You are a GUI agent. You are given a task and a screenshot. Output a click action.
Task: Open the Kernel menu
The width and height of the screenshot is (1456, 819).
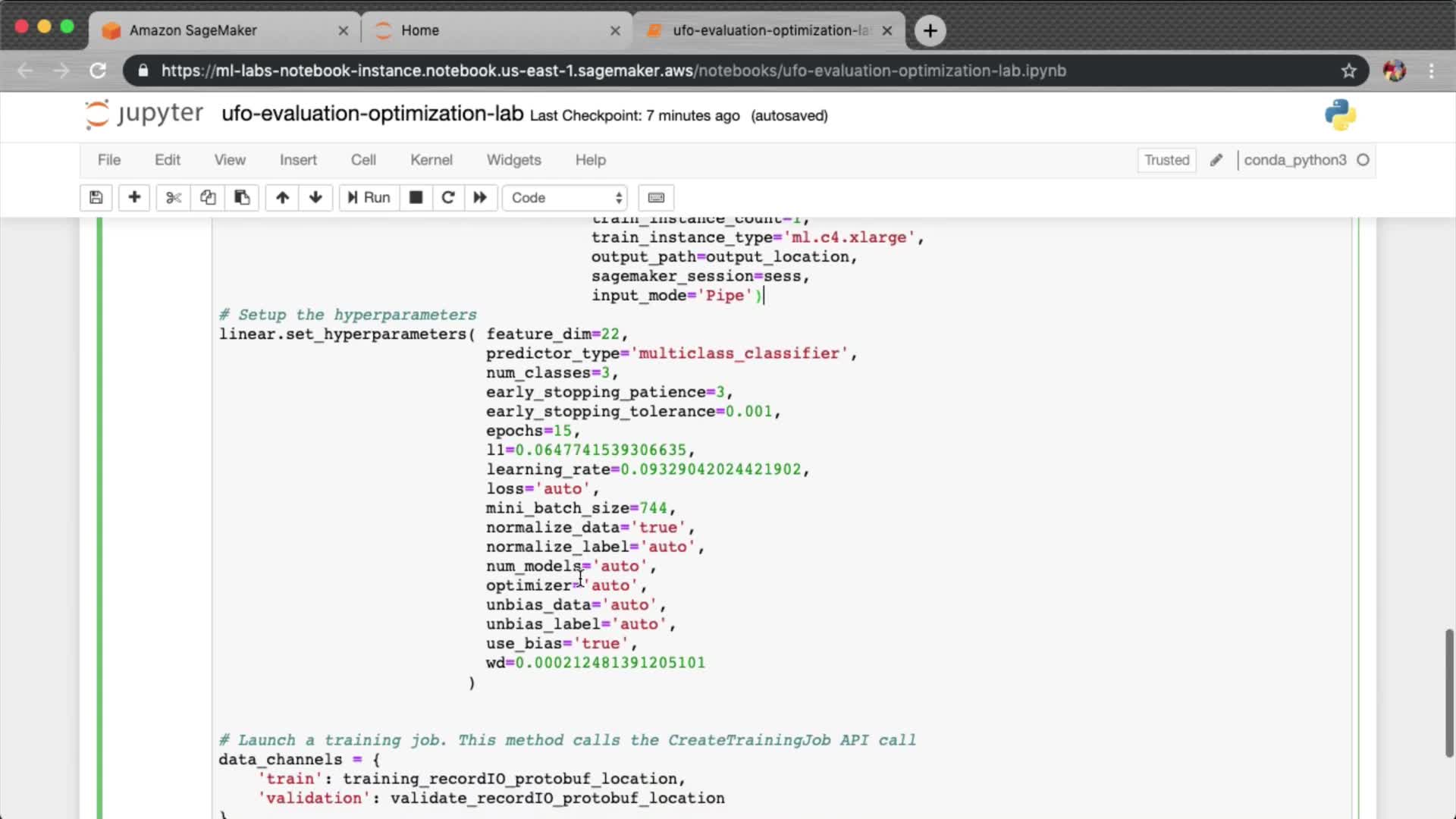tap(431, 160)
